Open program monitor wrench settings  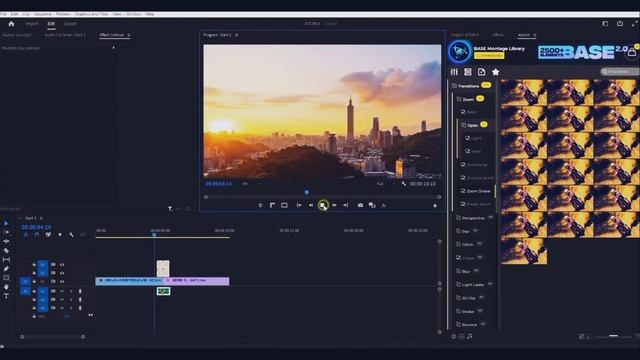pos(404,184)
